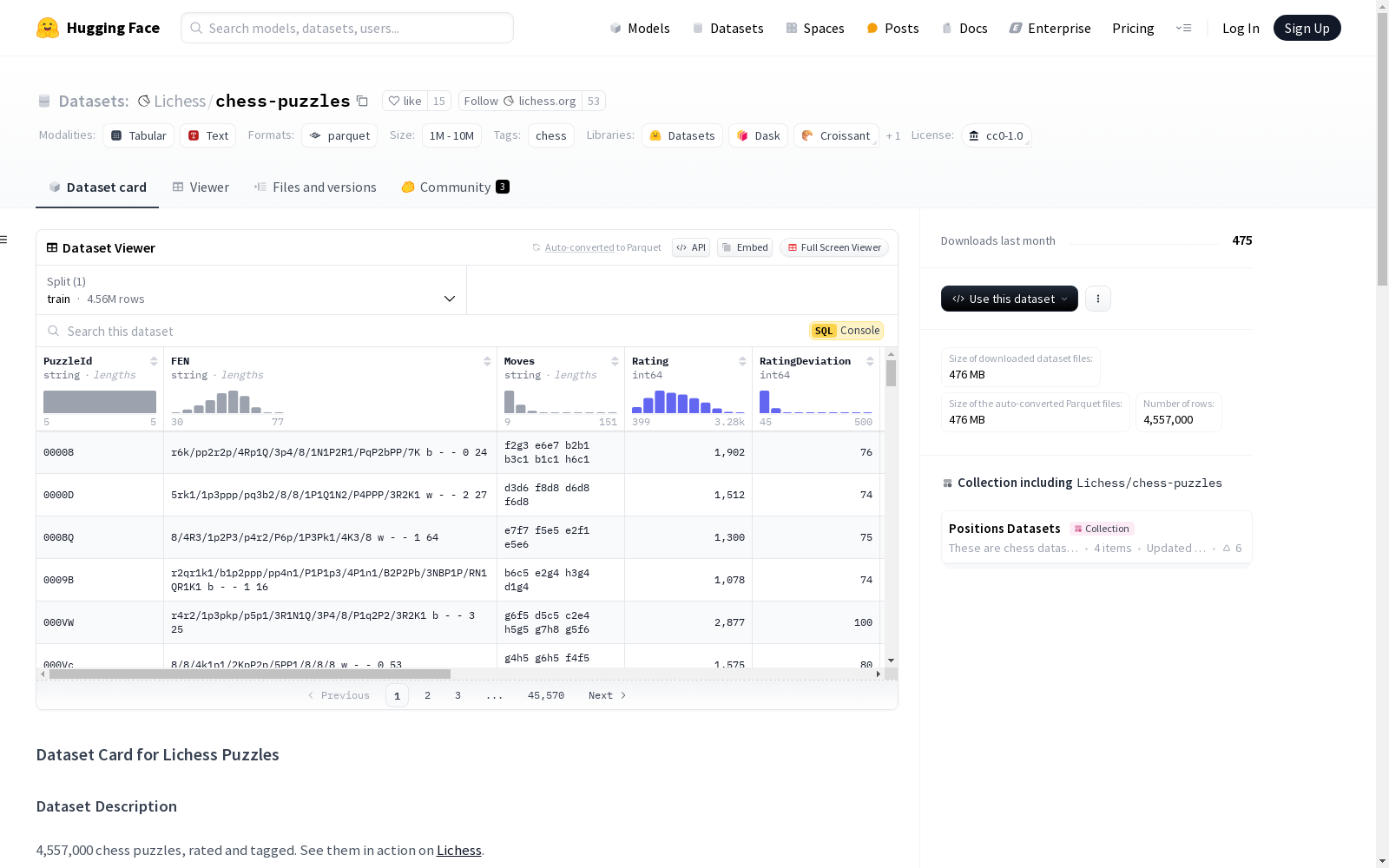Open Posts section
This screenshot has width=1389, height=868.
892,28
